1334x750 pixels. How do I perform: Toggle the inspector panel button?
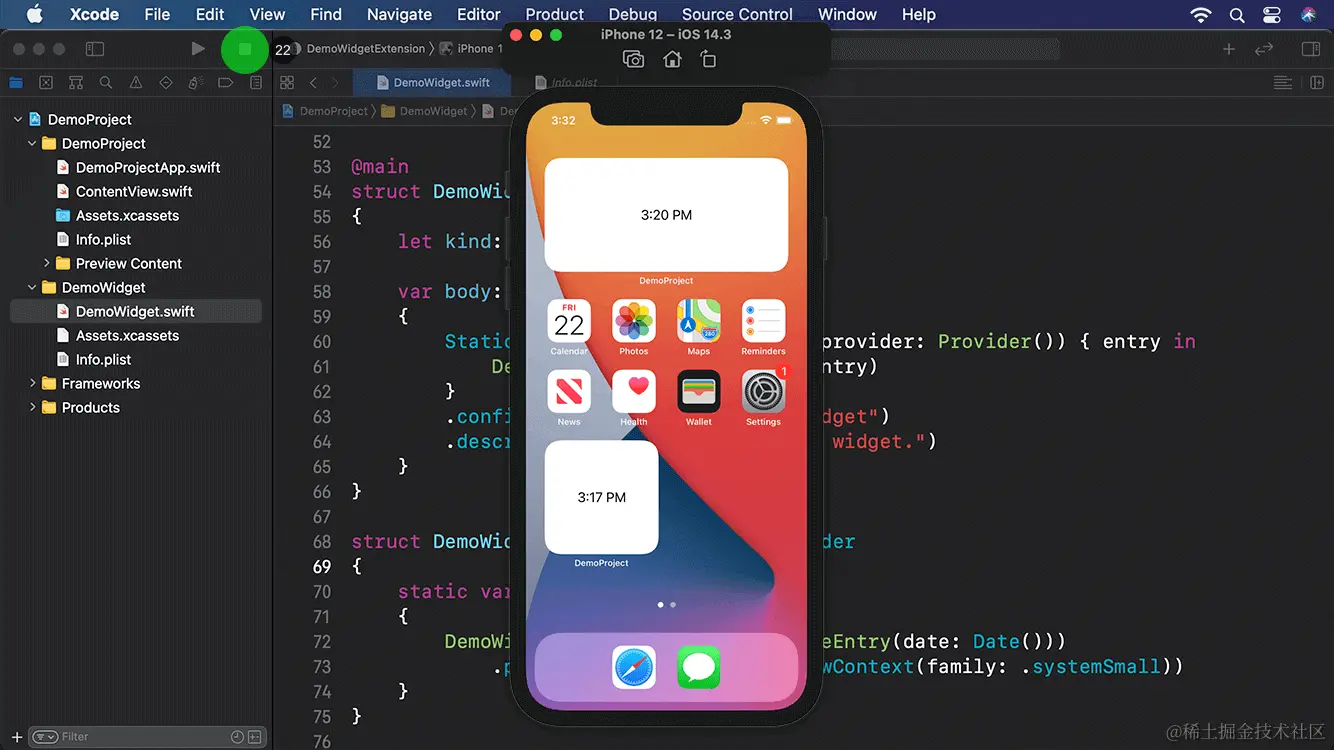pos(1311,49)
